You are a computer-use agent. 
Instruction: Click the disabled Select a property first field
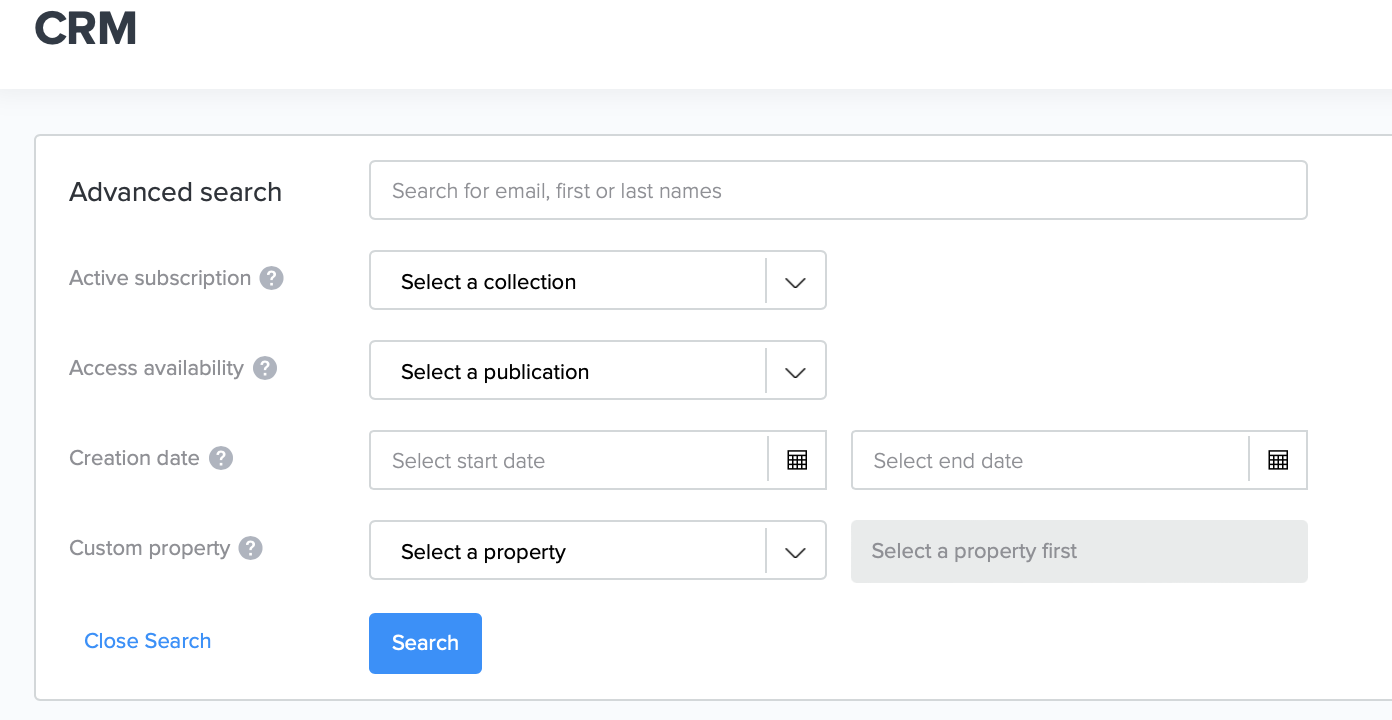pyautogui.click(x=1079, y=551)
